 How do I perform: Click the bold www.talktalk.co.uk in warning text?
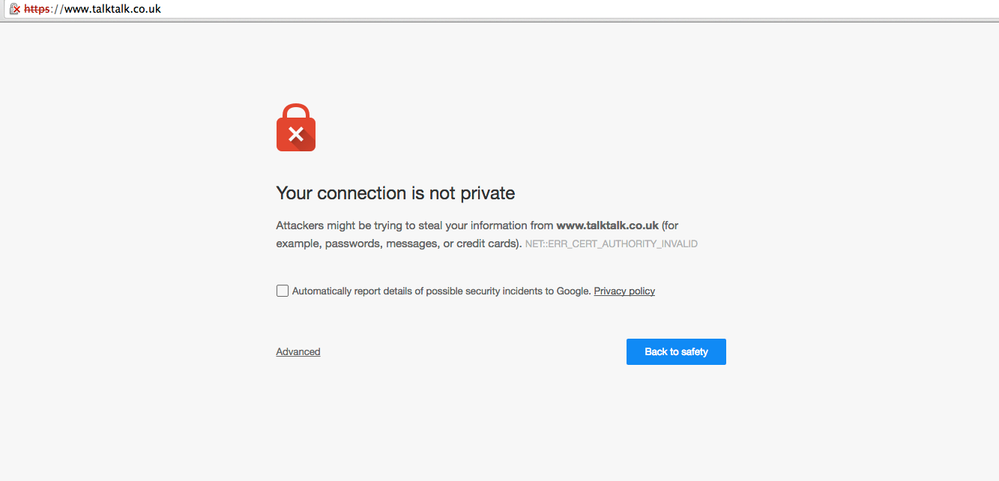tap(607, 226)
